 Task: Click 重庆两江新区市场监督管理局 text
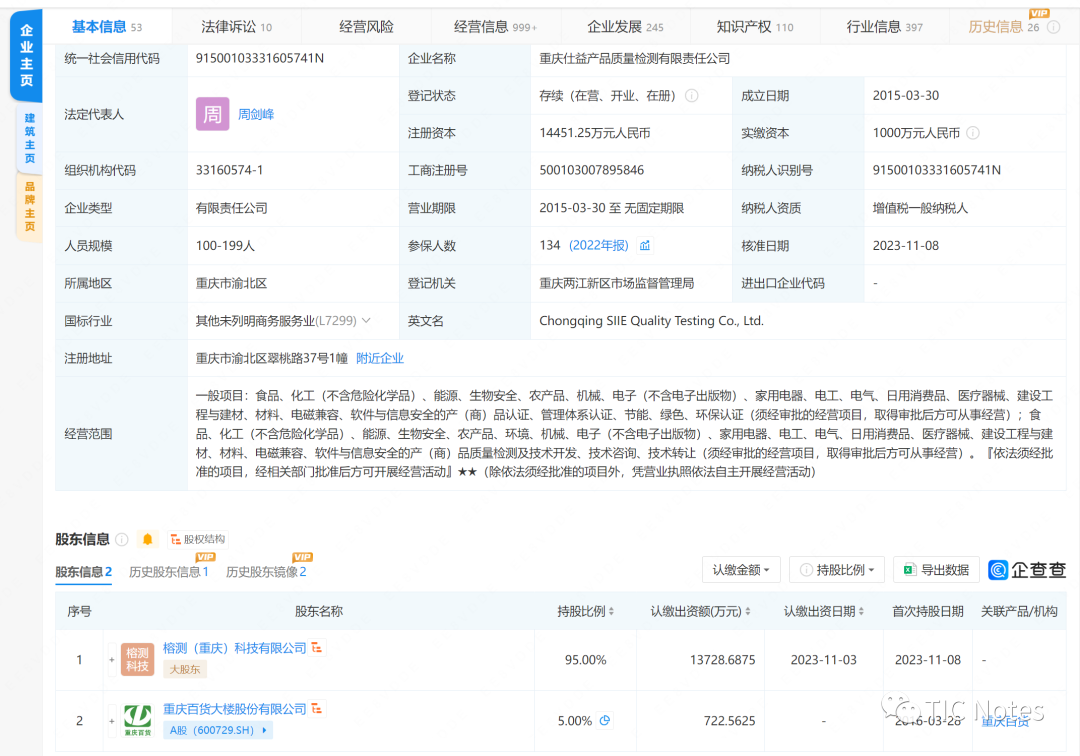point(616,283)
